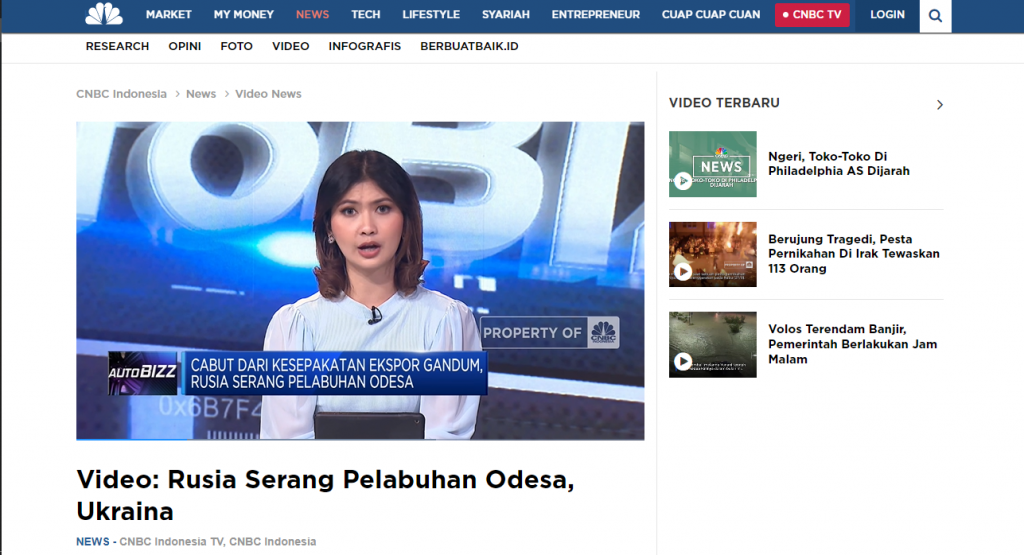Open the Lifestyle menu
This screenshot has height=555, width=1024.
pyautogui.click(x=431, y=14)
